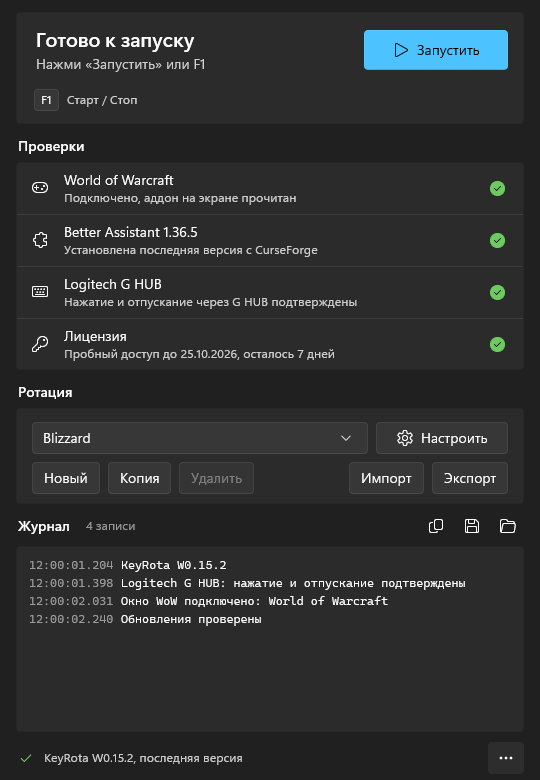Click log line 'Logitech G HUB: нажатие и отпускание подтверждены'
This screenshot has height=780, width=540.
click(x=293, y=583)
